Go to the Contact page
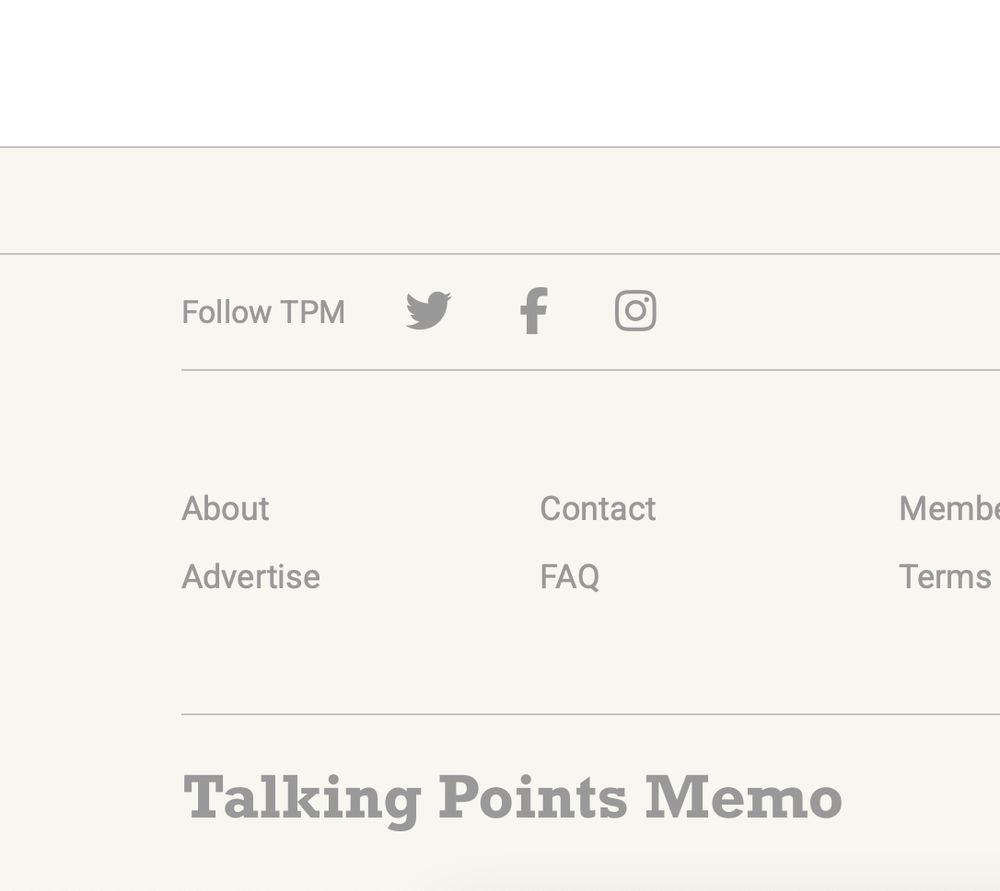This screenshot has width=1000, height=891. click(597, 508)
